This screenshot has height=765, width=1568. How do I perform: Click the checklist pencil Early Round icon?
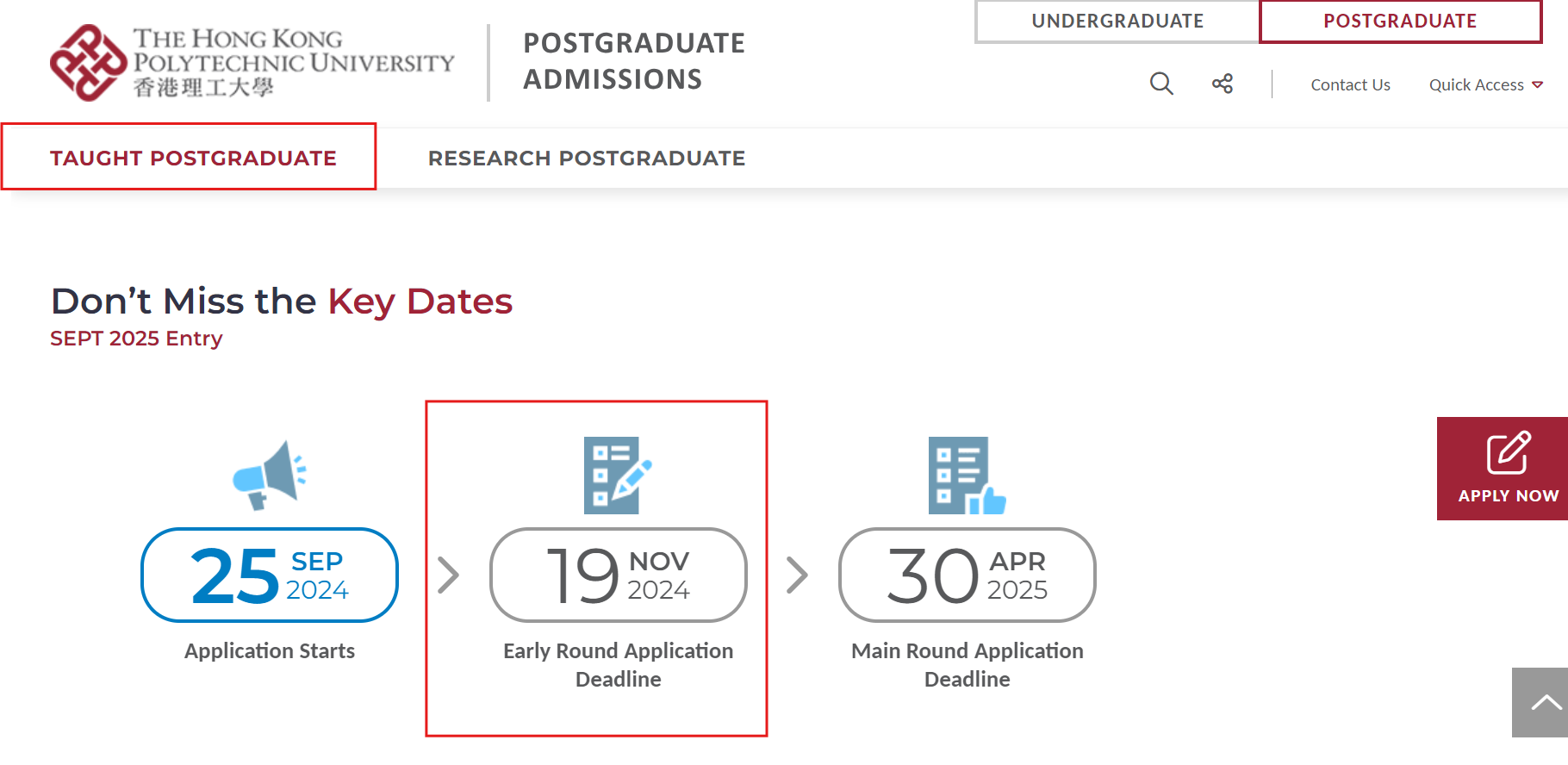click(618, 476)
